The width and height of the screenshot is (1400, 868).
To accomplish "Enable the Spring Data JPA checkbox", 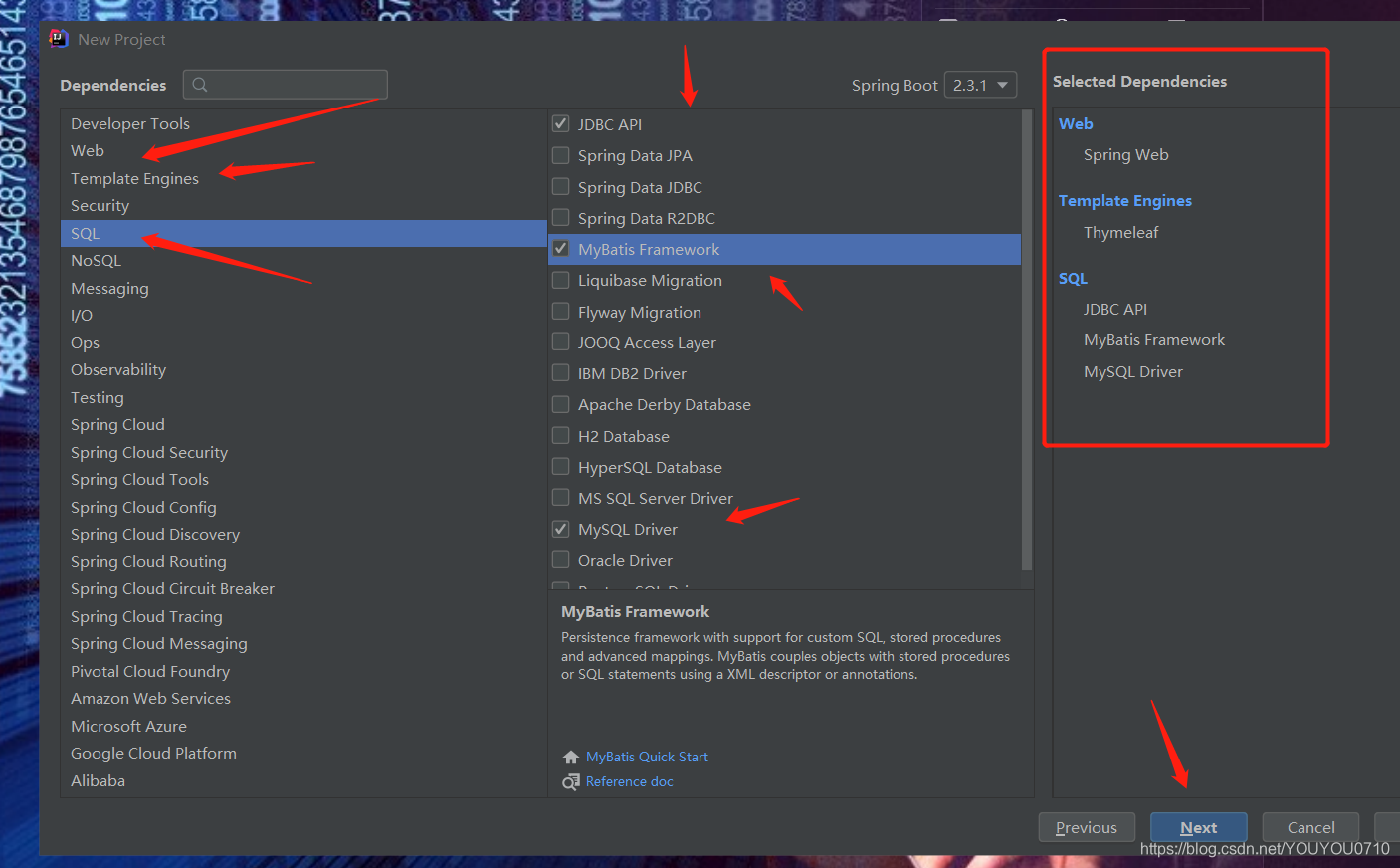I will point(561,155).
